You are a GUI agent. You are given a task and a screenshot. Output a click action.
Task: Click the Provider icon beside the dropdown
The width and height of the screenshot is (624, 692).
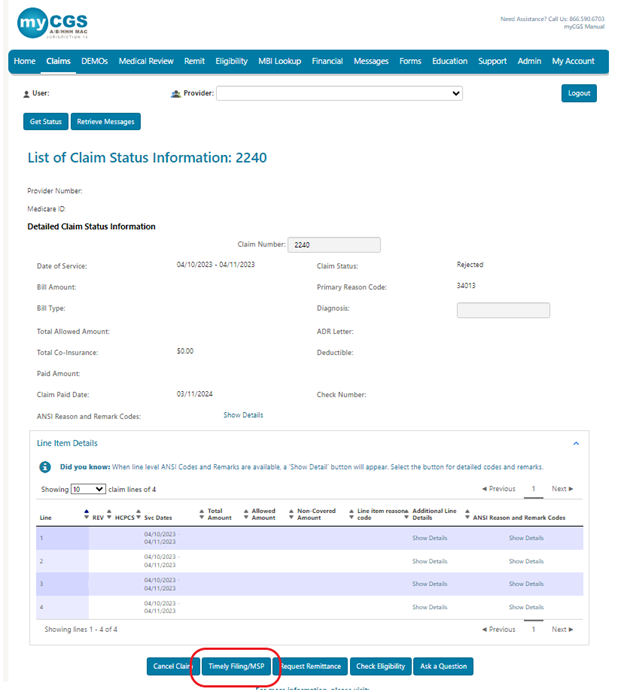click(x=176, y=93)
